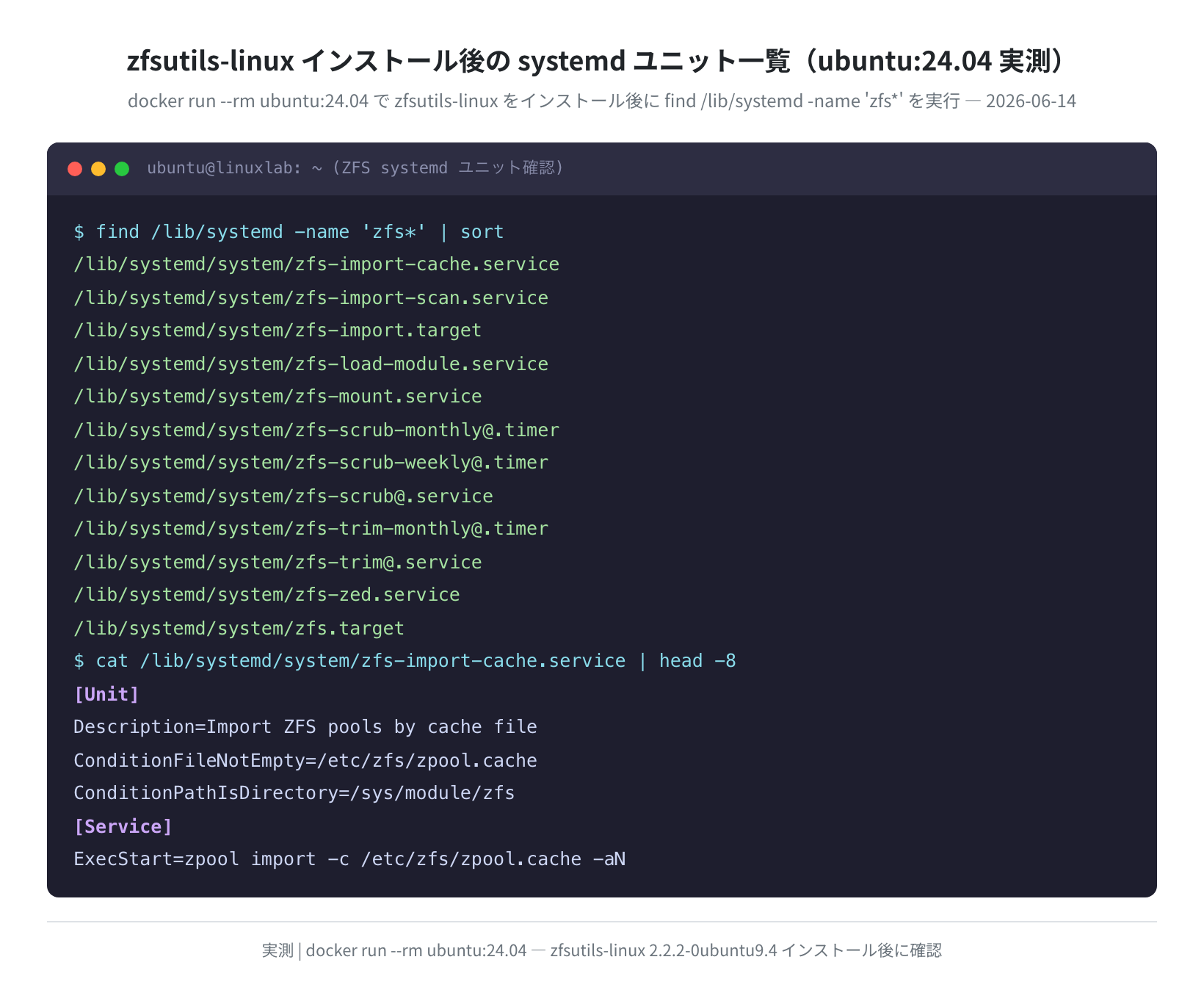Select the zfs-scrub-monthly@.timer path line
This screenshot has height=990, width=1204.
click(x=316, y=430)
